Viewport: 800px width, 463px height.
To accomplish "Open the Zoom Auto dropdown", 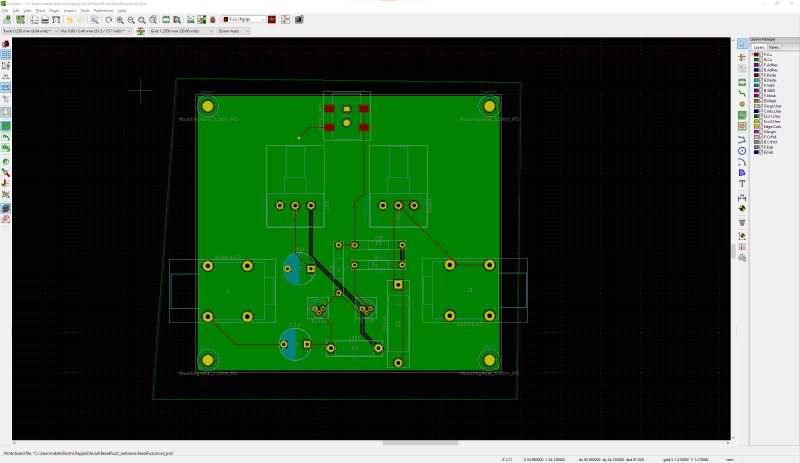I will pos(234,31).
